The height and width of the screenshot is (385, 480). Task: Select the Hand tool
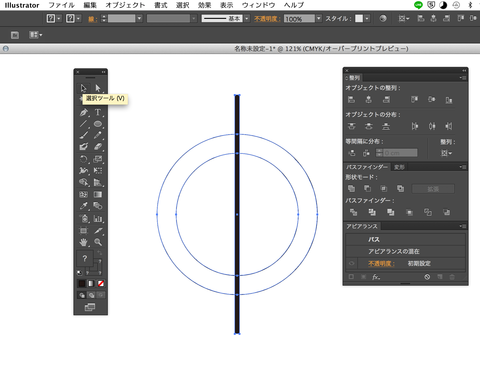(x=83, y=242)
